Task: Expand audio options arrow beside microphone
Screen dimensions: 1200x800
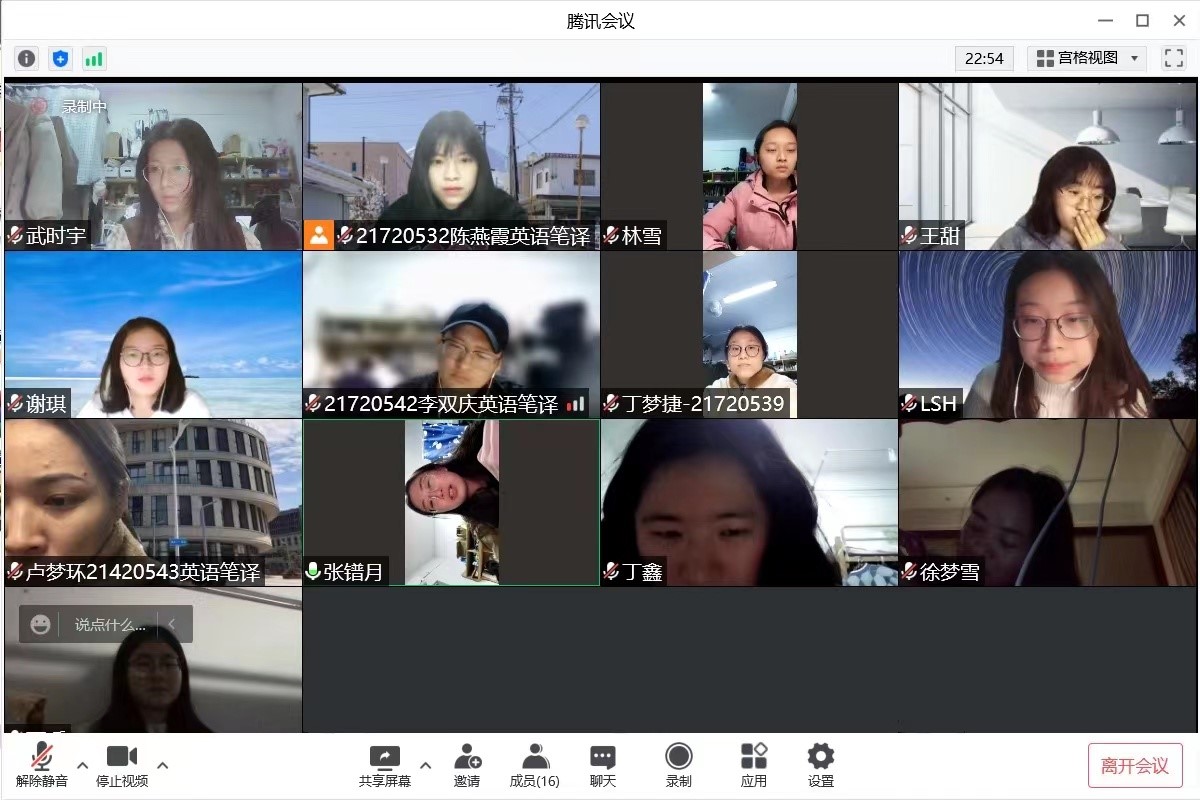Action: pos(83,766)
